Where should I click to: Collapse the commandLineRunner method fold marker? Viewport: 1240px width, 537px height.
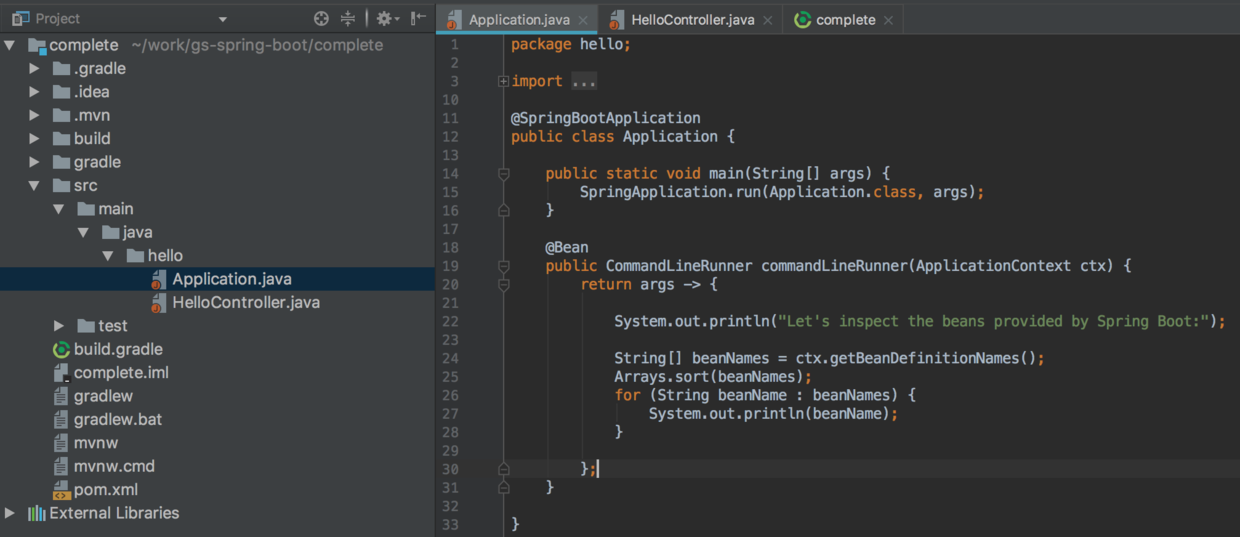(504, 266)
